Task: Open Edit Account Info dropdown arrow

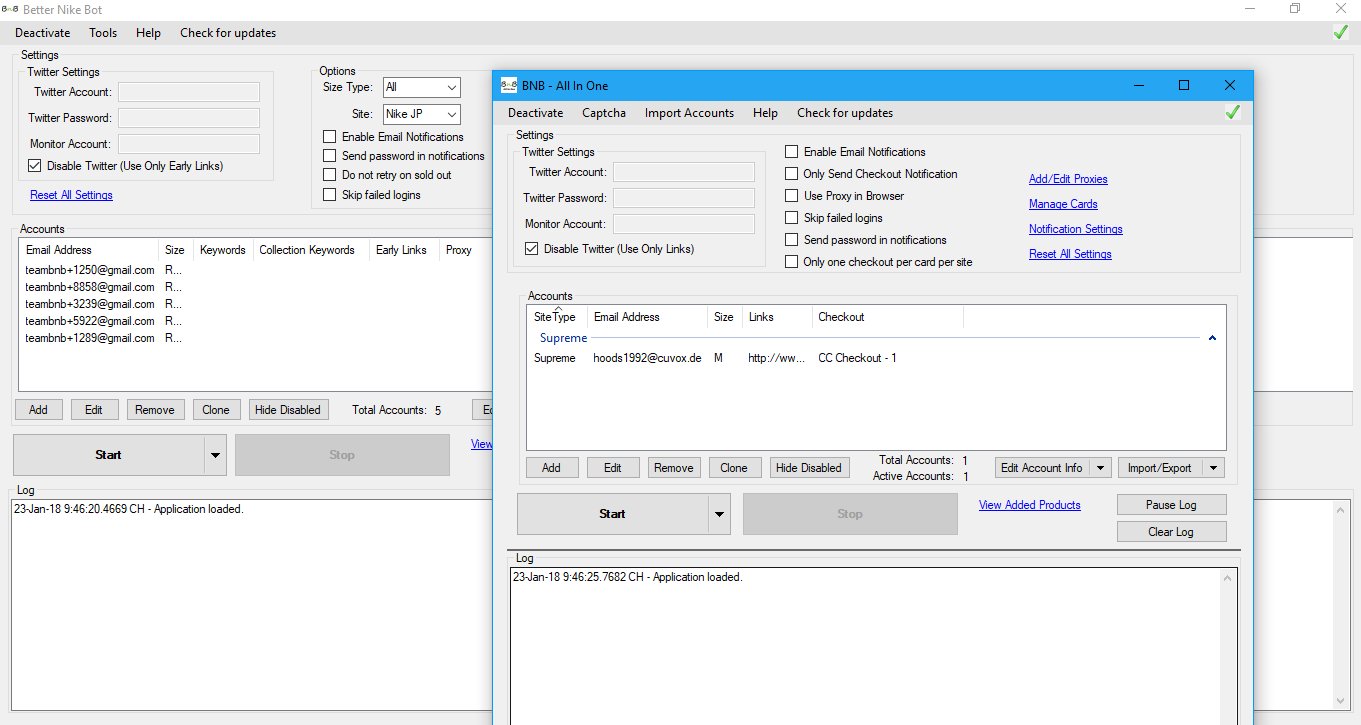Action: tap(1100, 468)
